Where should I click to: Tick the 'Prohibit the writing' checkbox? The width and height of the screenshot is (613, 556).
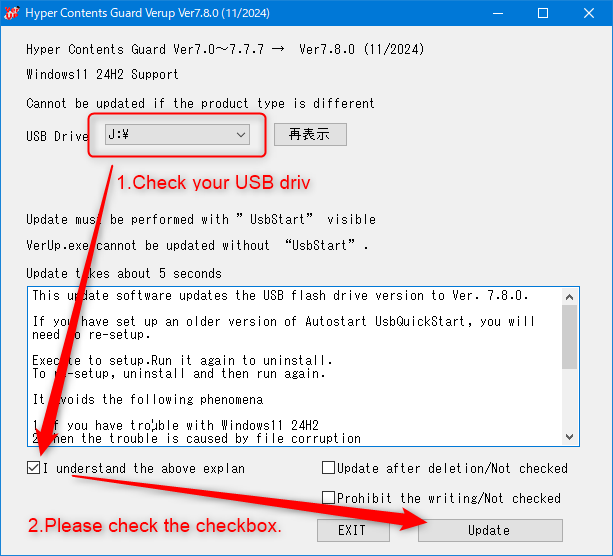click(x=329, y=498)
